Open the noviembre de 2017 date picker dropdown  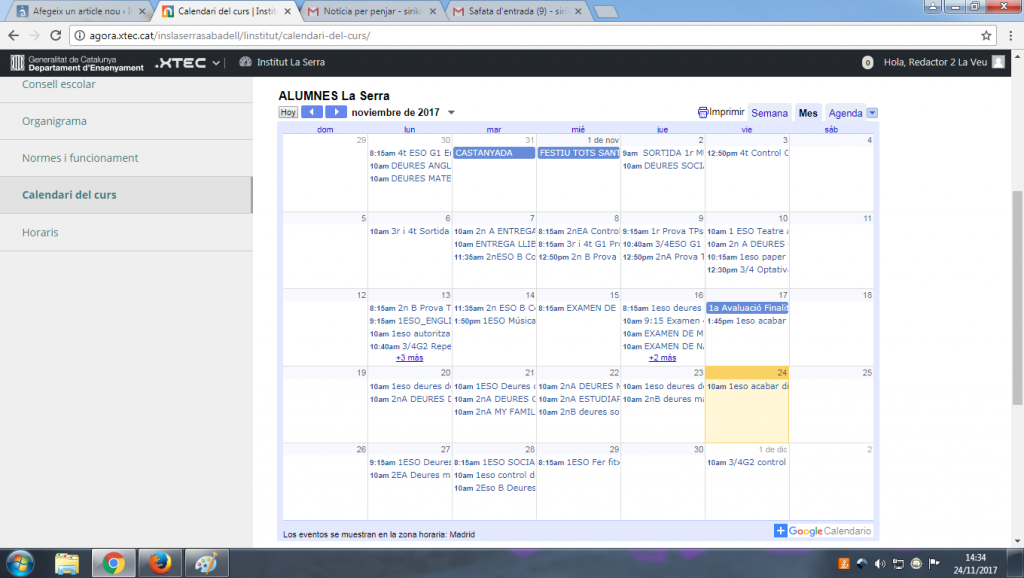[451, 112]
